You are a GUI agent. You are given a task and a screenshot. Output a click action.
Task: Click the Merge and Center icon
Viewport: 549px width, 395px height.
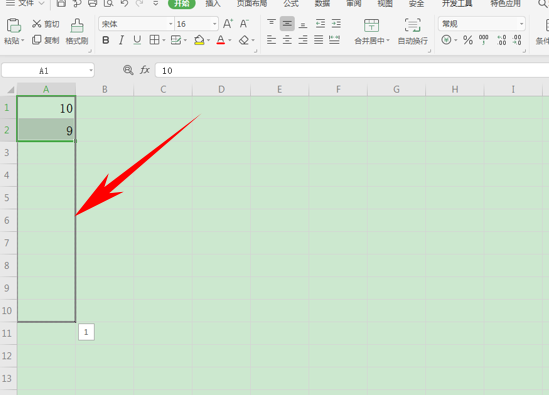pos(371,26)
